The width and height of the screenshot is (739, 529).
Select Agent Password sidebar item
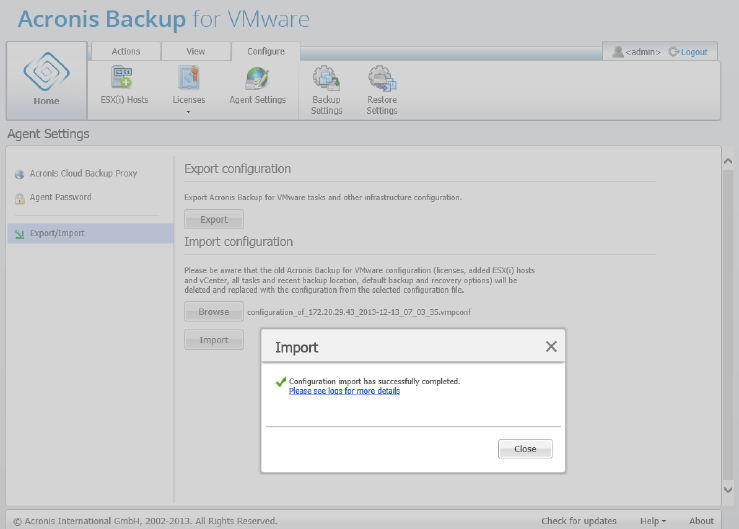click(60, 198)
